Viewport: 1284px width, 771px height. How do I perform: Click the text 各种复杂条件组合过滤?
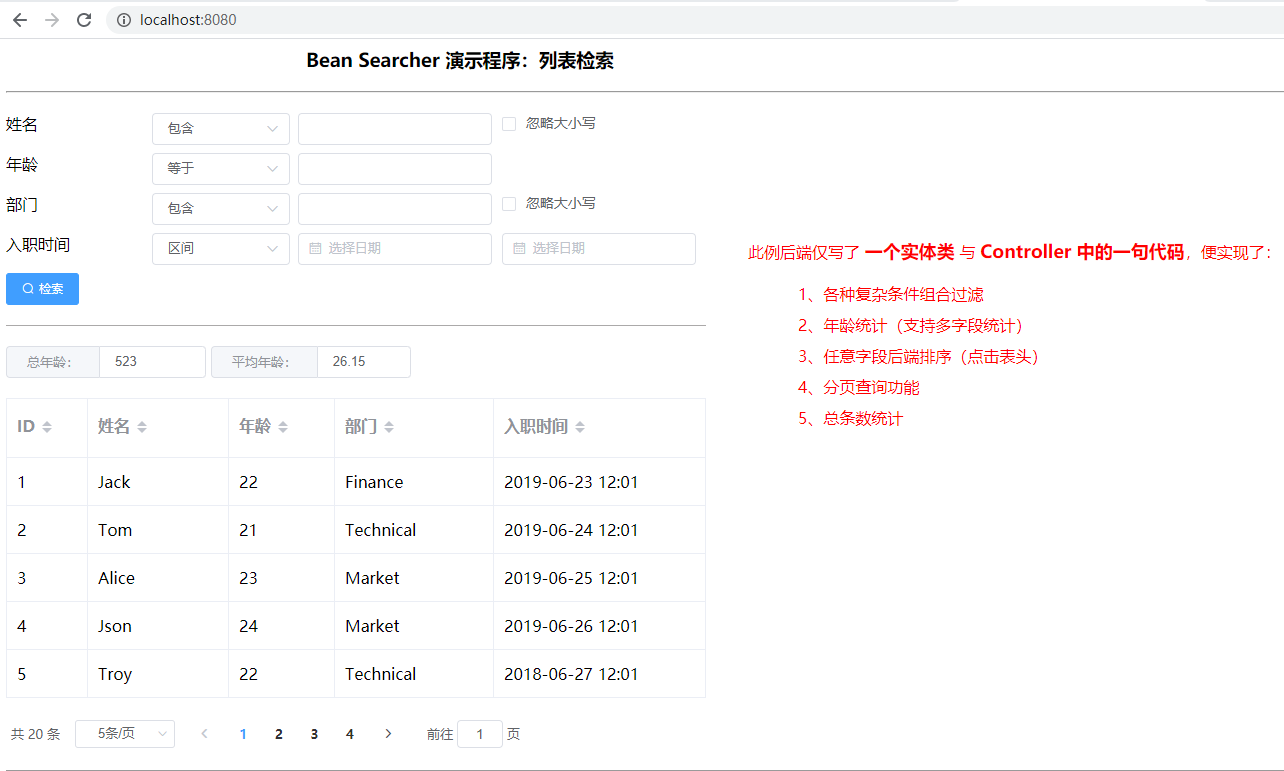(x=903, y=295)
